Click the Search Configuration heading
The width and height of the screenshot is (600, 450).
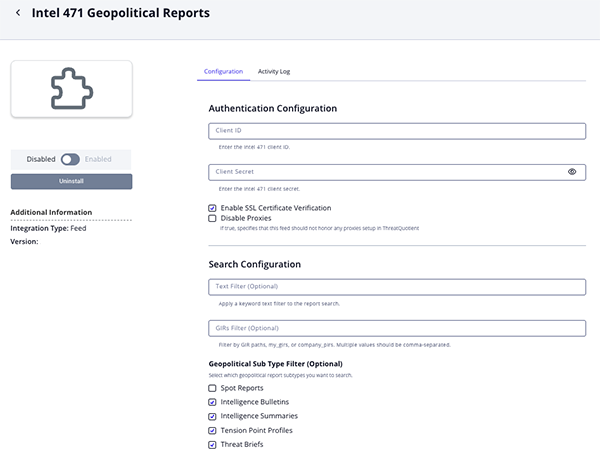[x=255, y=264]
